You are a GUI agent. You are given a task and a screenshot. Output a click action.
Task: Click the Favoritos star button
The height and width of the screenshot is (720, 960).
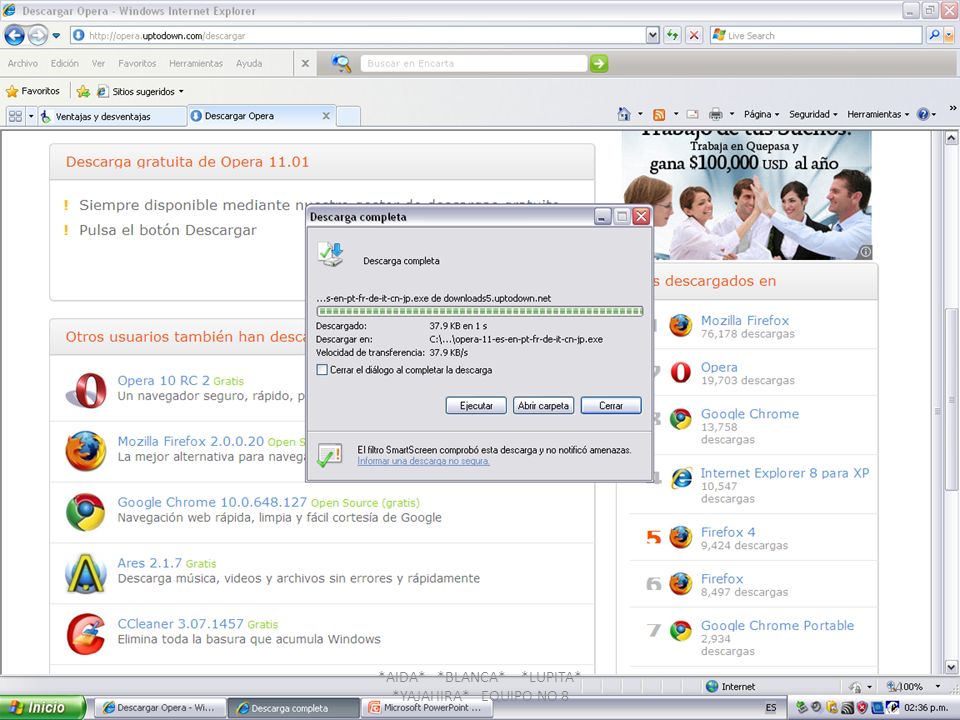coord(33,91)
